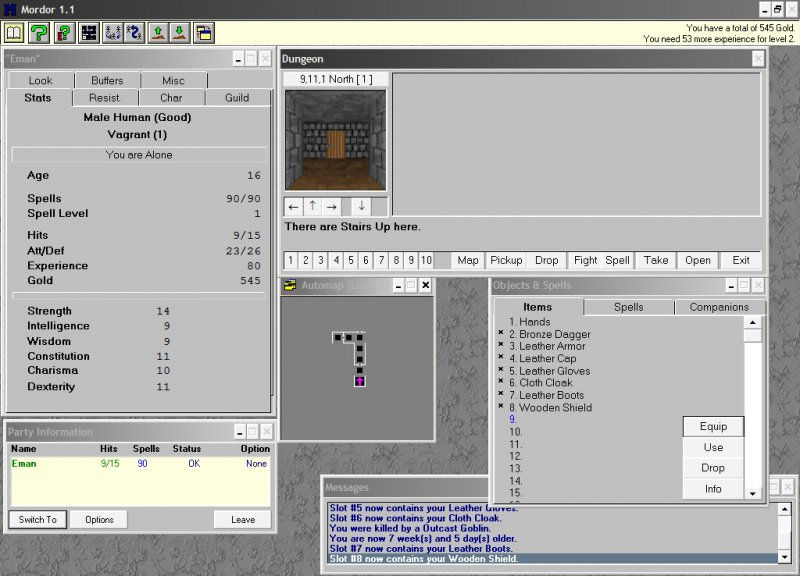Select the Items tab

coord(538,307)
